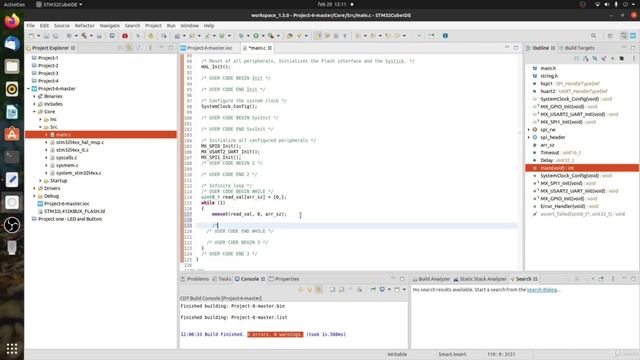Open Thunderbird mail from dock
Image resolution: width=640 pixels, height=360 pixels.
click(x=12, y=44)
